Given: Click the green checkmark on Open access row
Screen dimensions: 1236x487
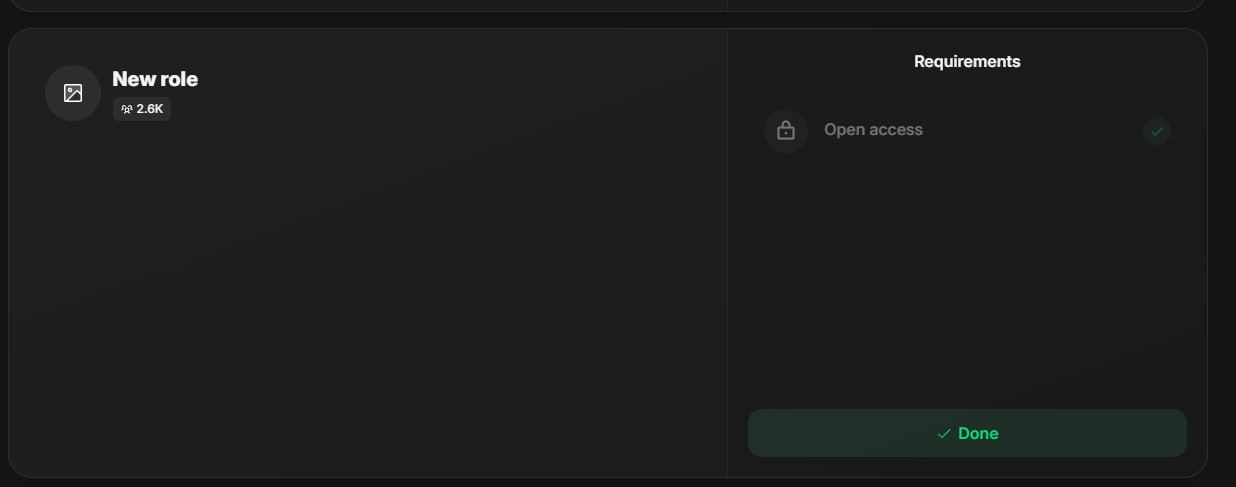Looking at the screenshot, I should (1157, 131).
